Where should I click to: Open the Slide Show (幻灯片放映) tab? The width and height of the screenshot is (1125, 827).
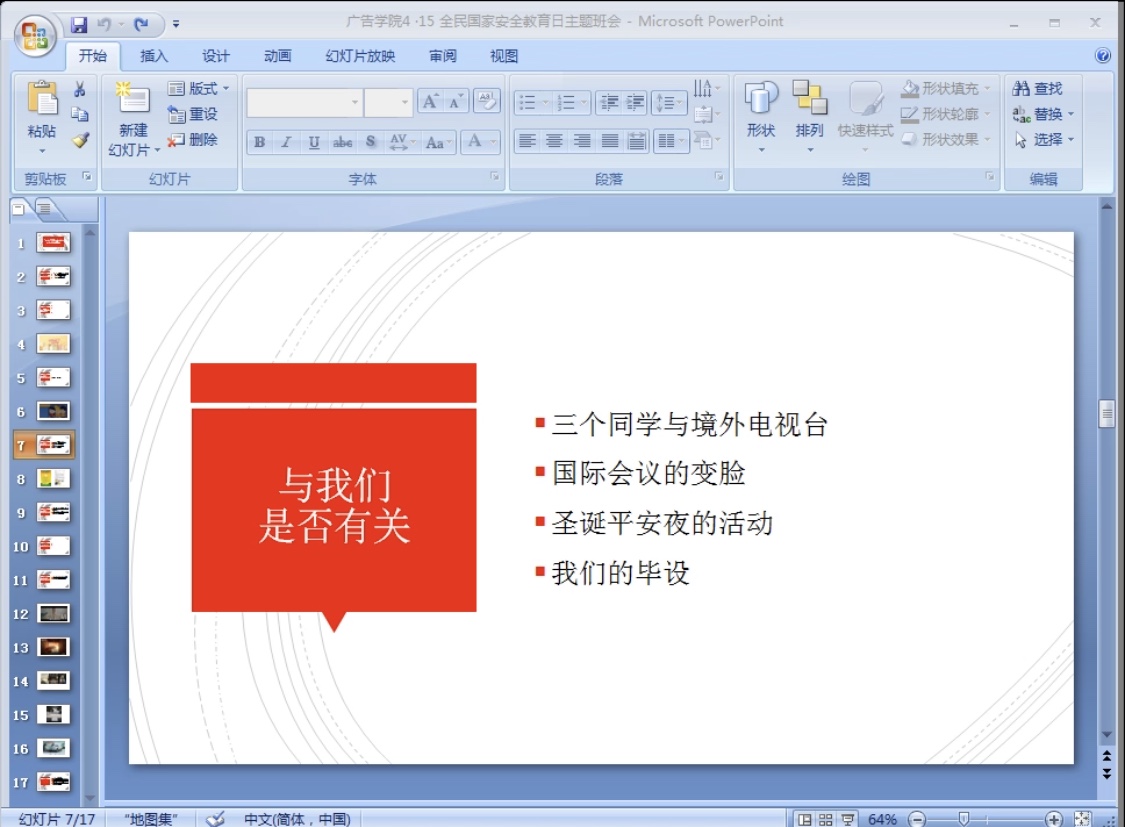pos(360,56)
